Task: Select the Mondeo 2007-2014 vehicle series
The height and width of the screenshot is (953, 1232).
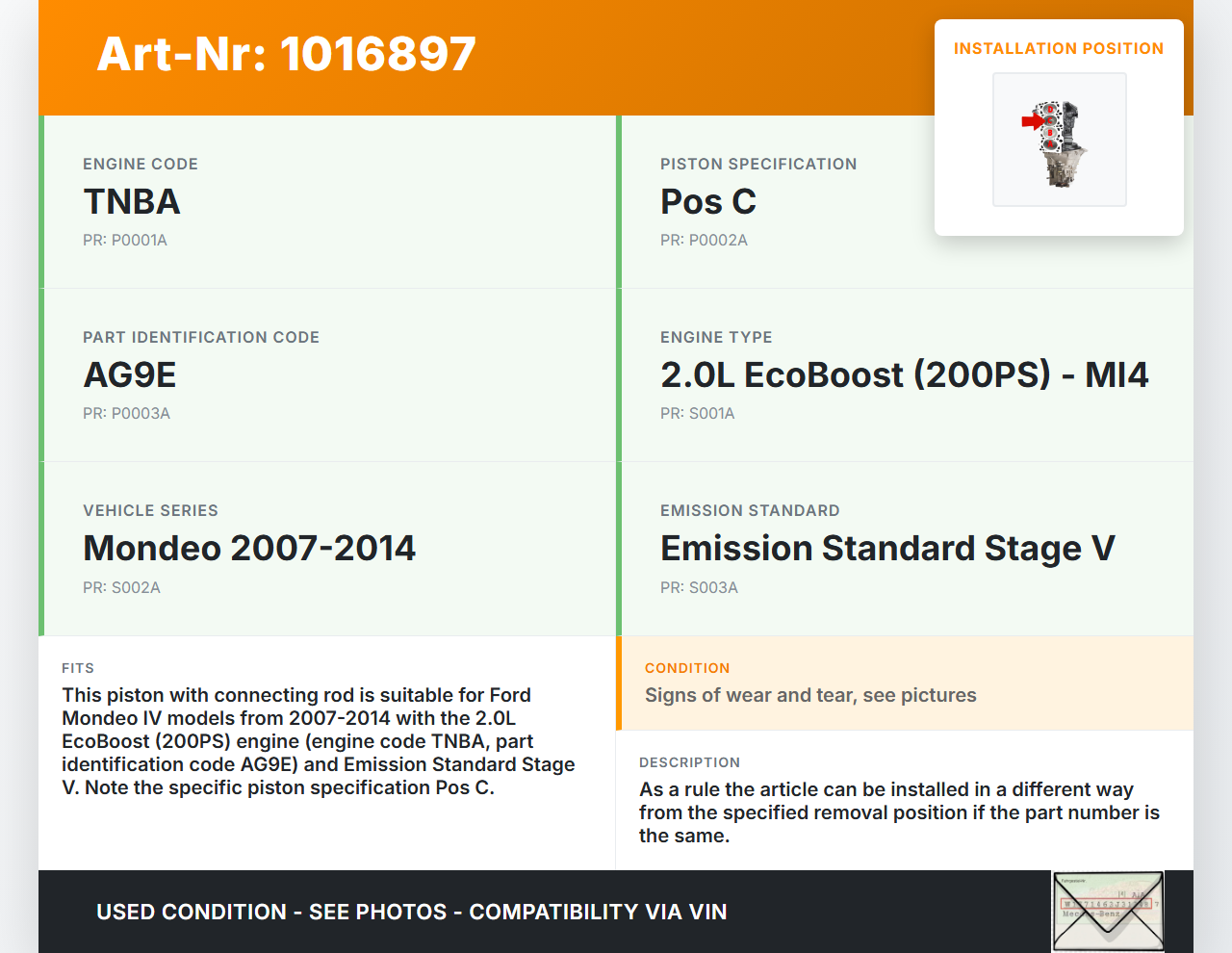Action: click(x=249, y=549)
